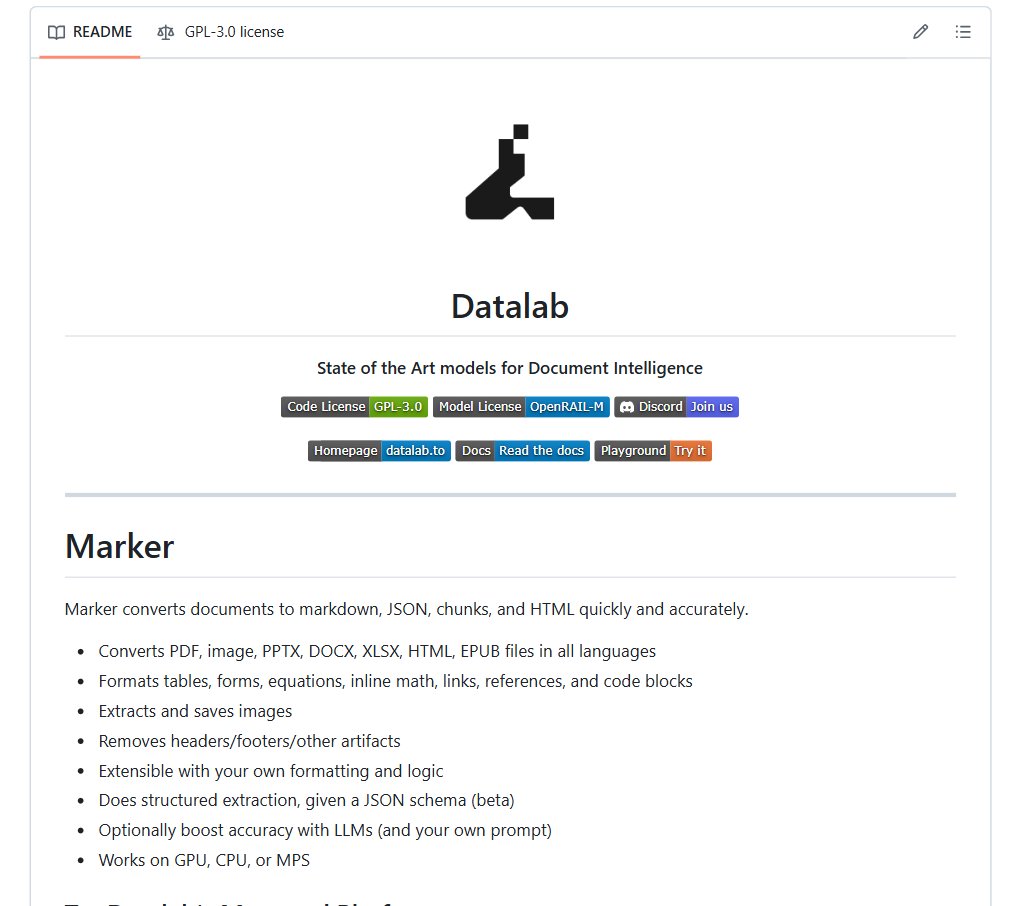This screenshot has width=1024, height=906.
Task: Open the Model License OpenRAIL-M badge
Action: (x=521, y=407)
